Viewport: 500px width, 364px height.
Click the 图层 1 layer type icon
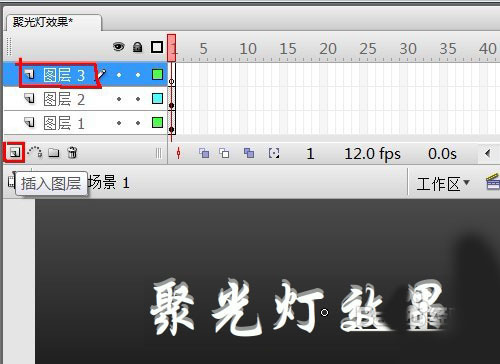30,123
